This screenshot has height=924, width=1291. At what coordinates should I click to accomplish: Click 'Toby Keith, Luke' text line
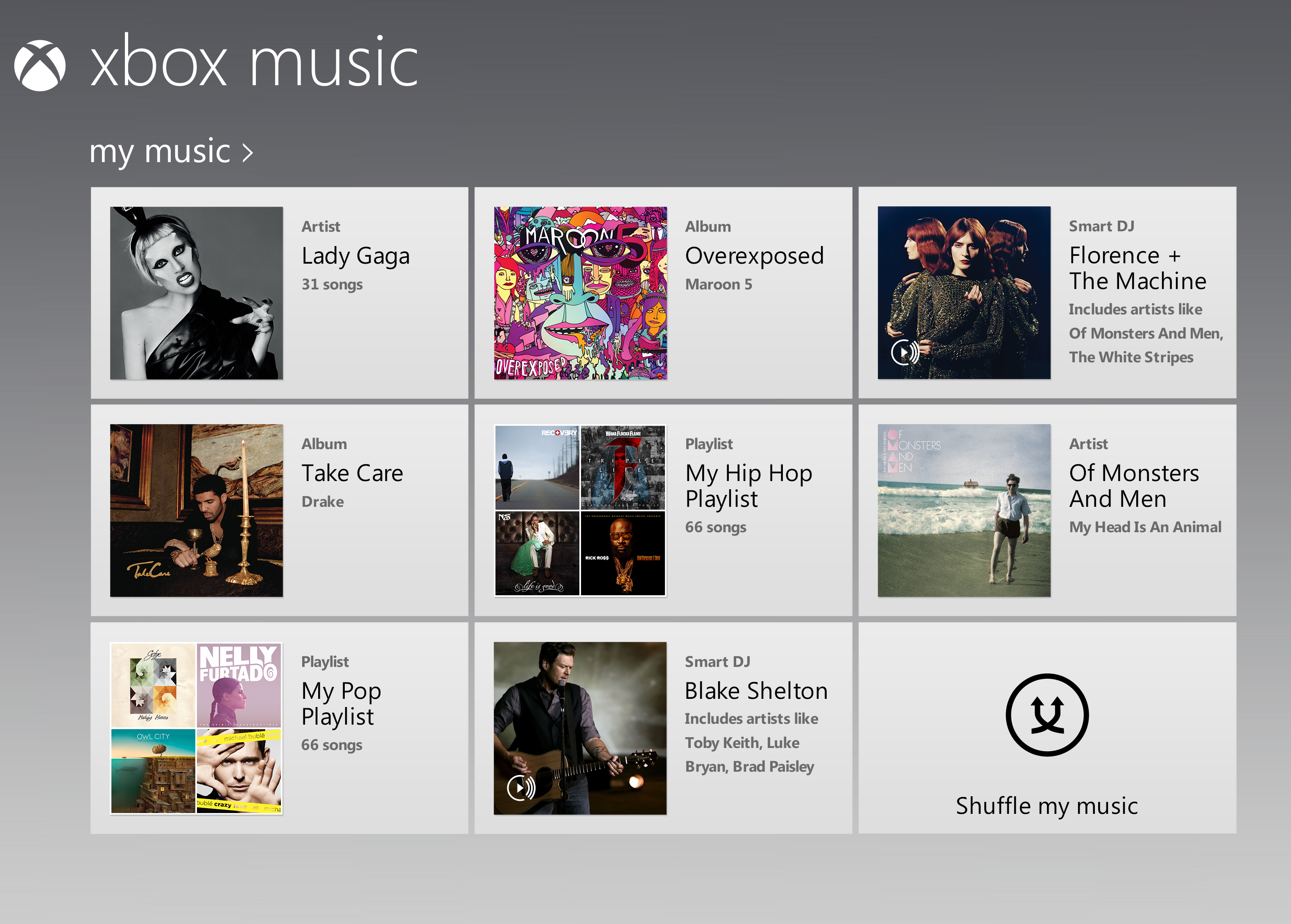coord(742,743)
